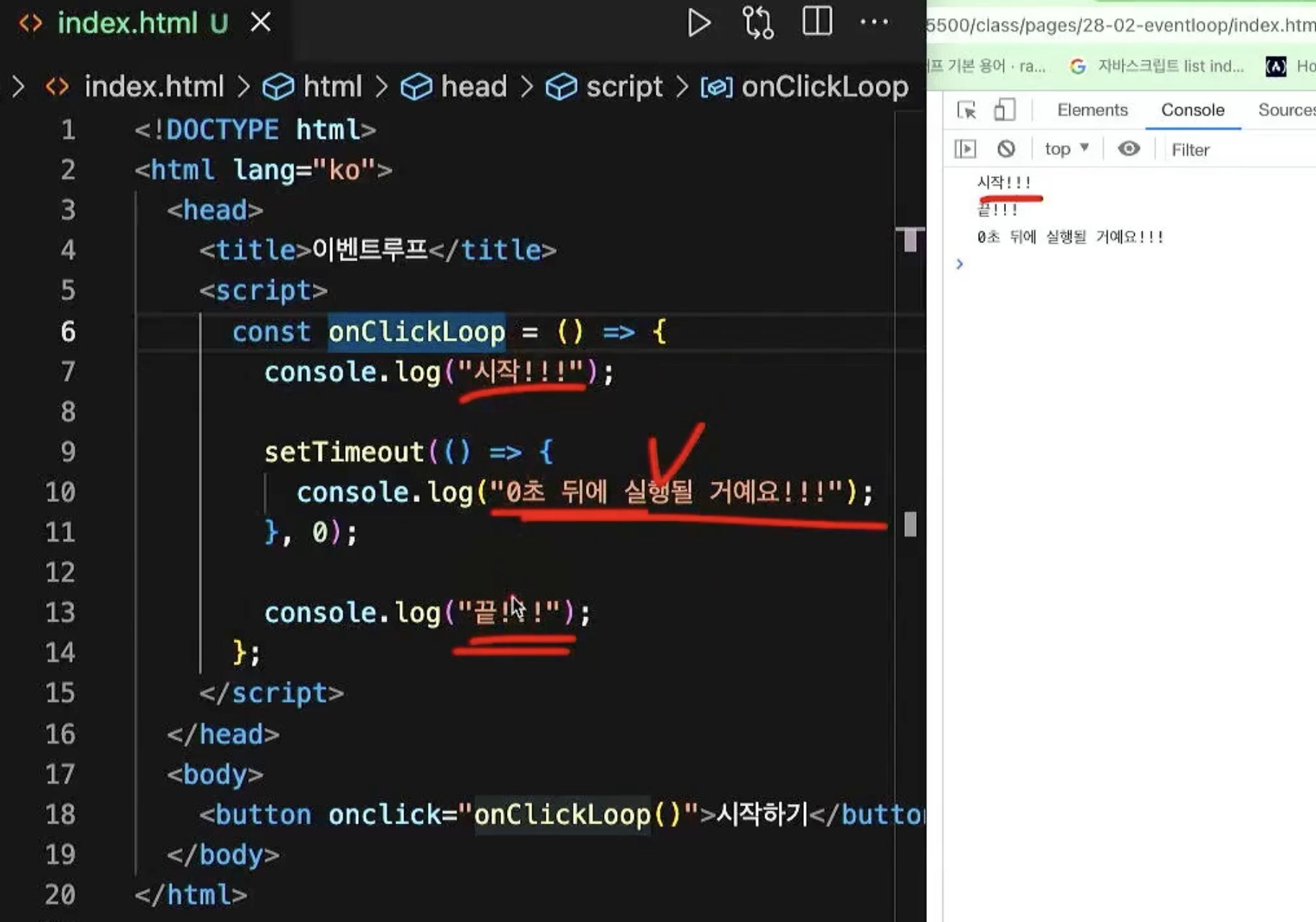Viewport: 1316px width, 922px height.
Task: Open source control changes icon
Action: point(758,23)
